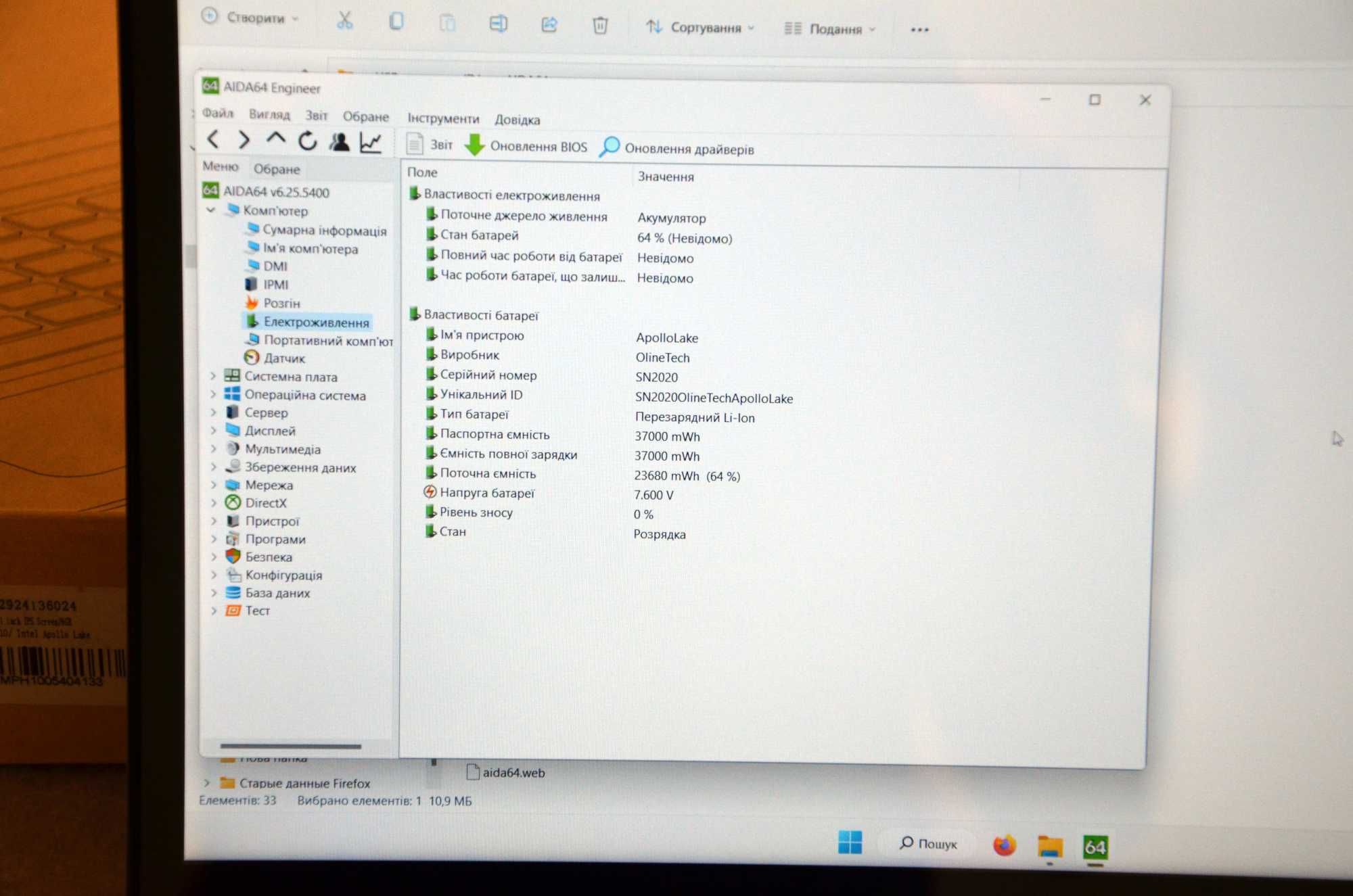Open the Windows Start button
The height and width of the screenshot is (896, 1353).
(x=850, y=842)
